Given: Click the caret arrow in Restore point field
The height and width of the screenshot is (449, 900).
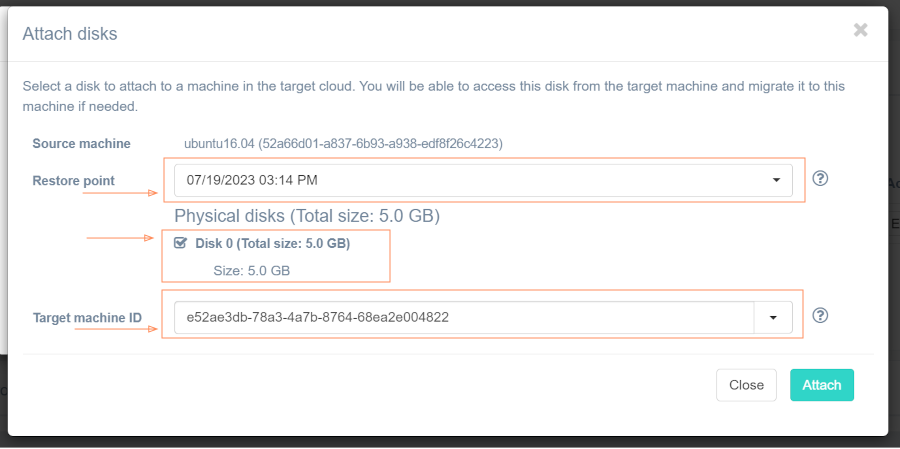Looking at the screenshot, I should [x=776, y=180].
